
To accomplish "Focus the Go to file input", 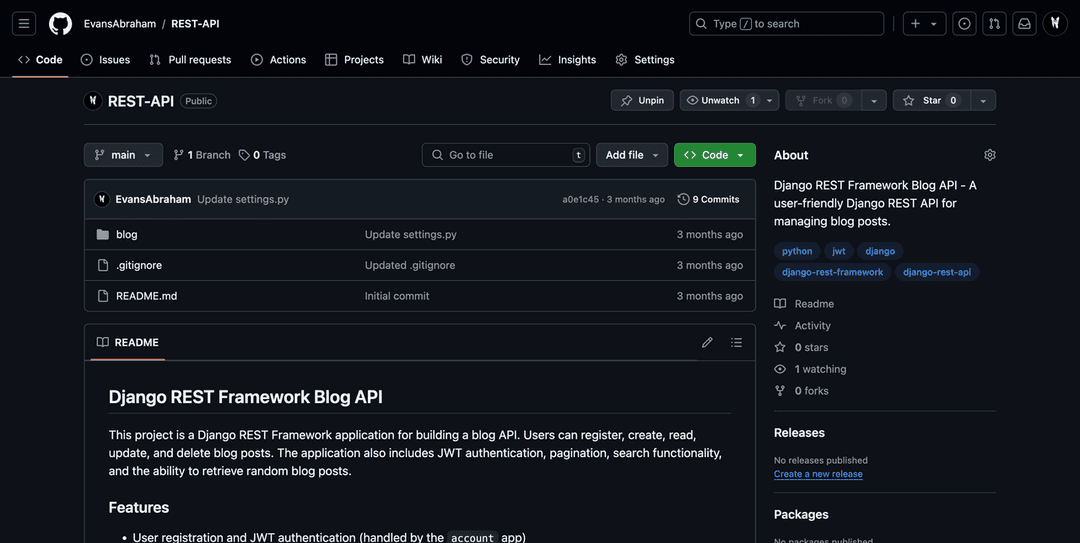I will click(x=506, y=155).
